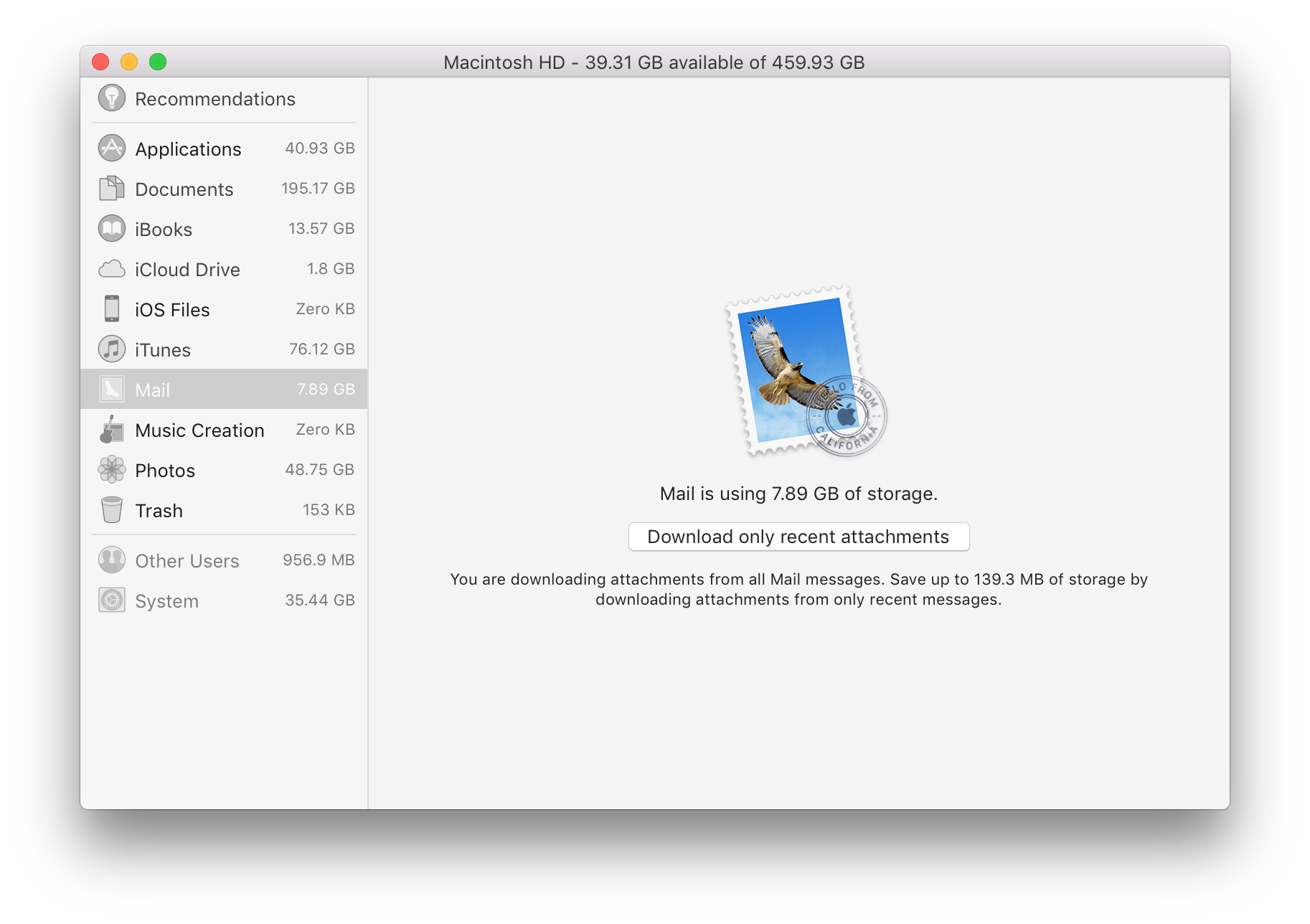Click the 153 KB Trash size
The width and height of the screenshot is (1310, 924).
(329, 509)
